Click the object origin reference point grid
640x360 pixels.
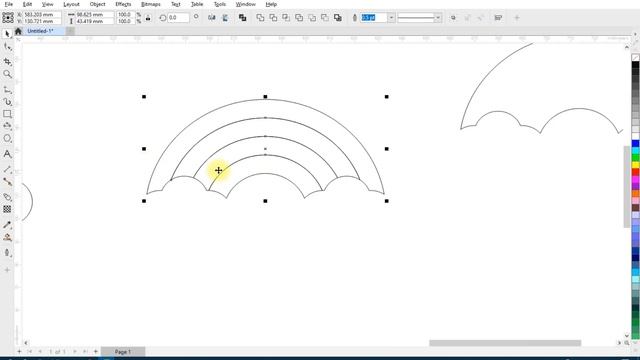click(8, 18)
